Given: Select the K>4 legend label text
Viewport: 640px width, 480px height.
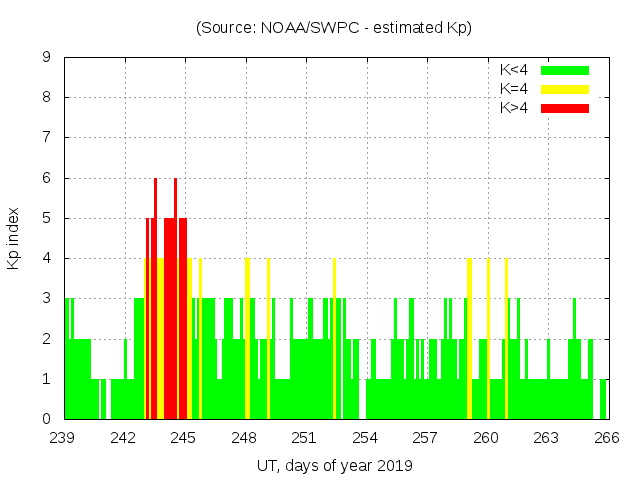Looking at the screenshot, I should click(x=514, y=108).
